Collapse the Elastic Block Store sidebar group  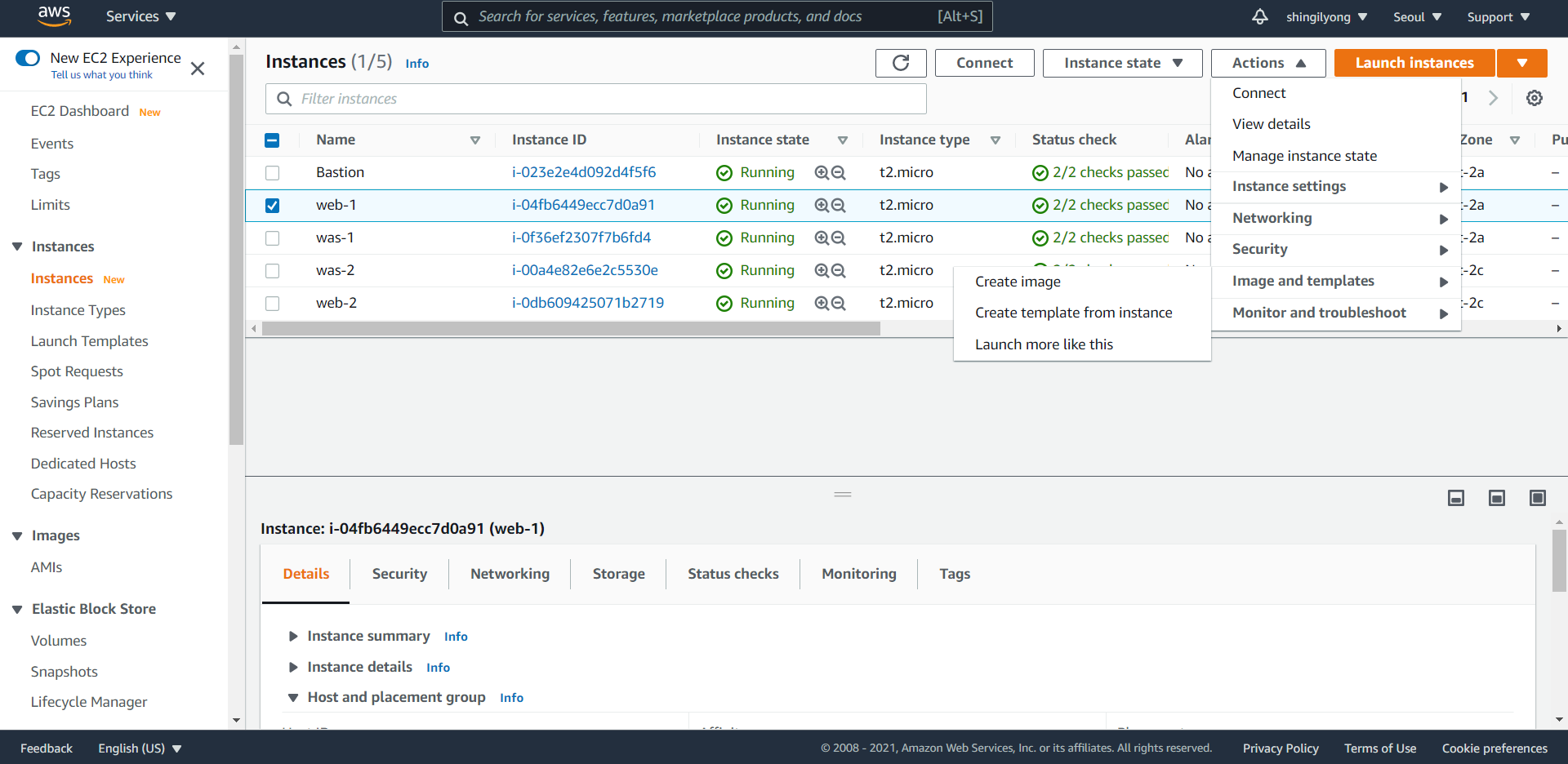click(x=17, y=610)
